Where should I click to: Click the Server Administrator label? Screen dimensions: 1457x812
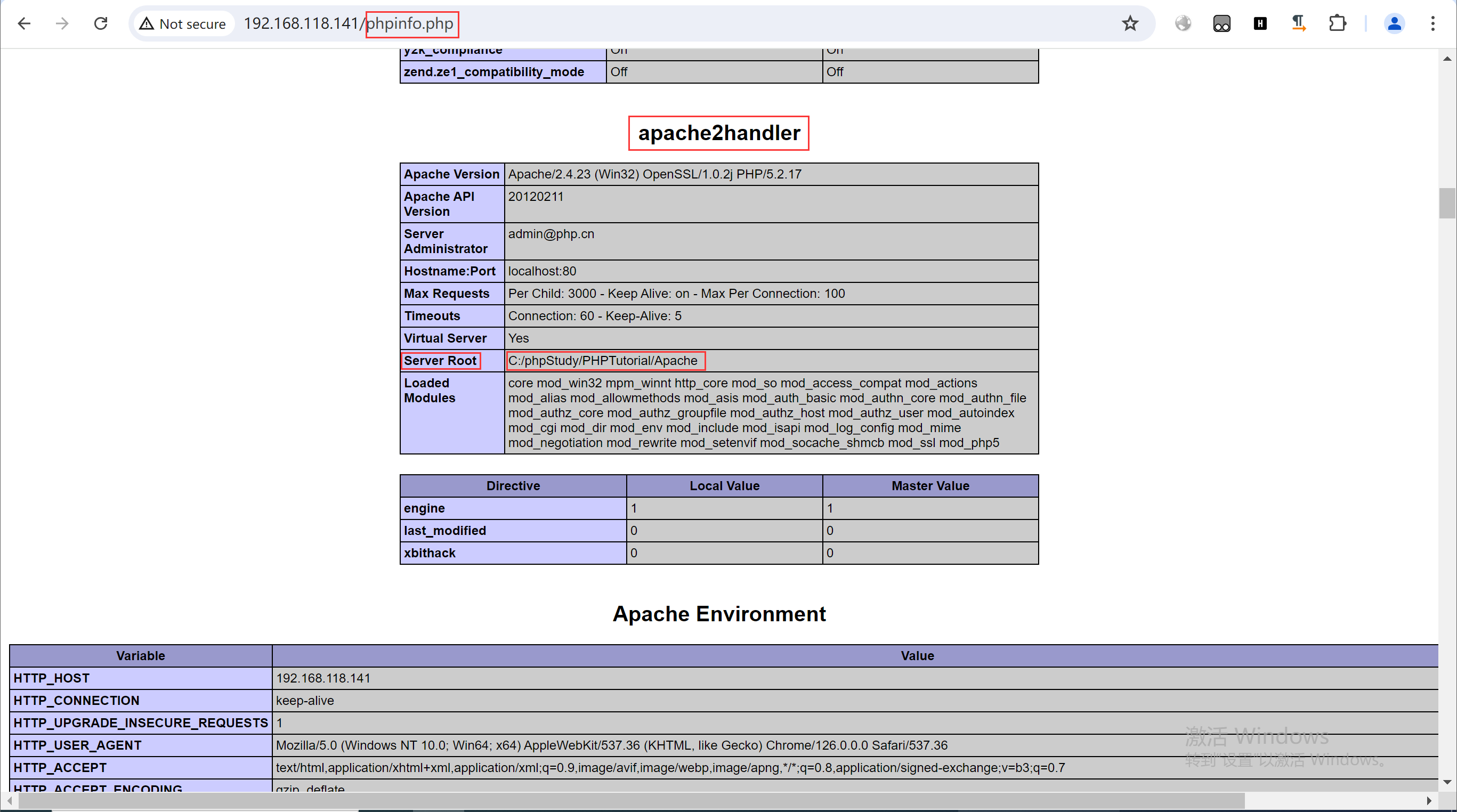(x=445, y=241)
